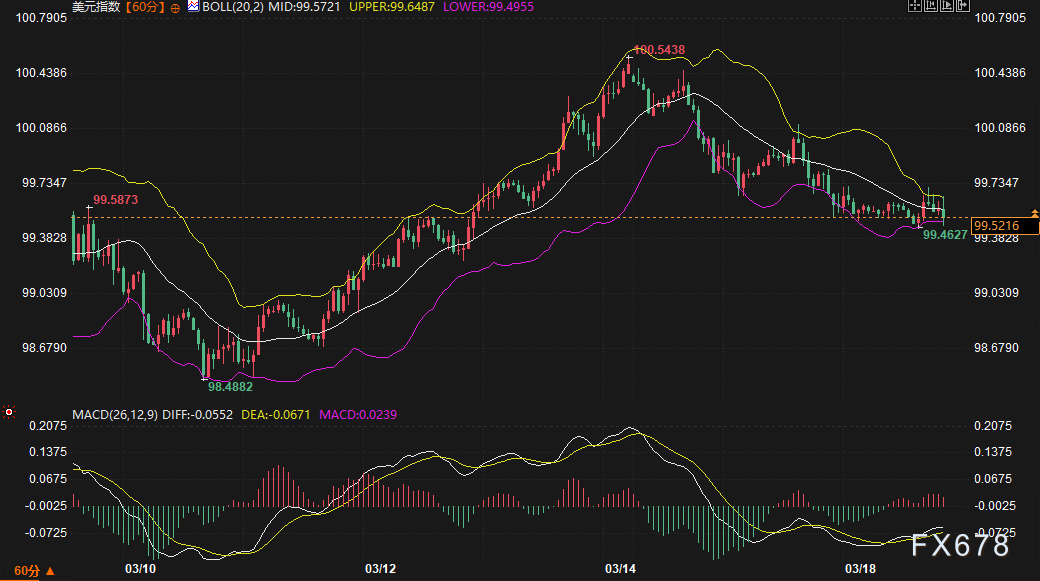Click the 98.4882 low price label
The height and width of the screenshot is (581, 1040).
point(229,385)
